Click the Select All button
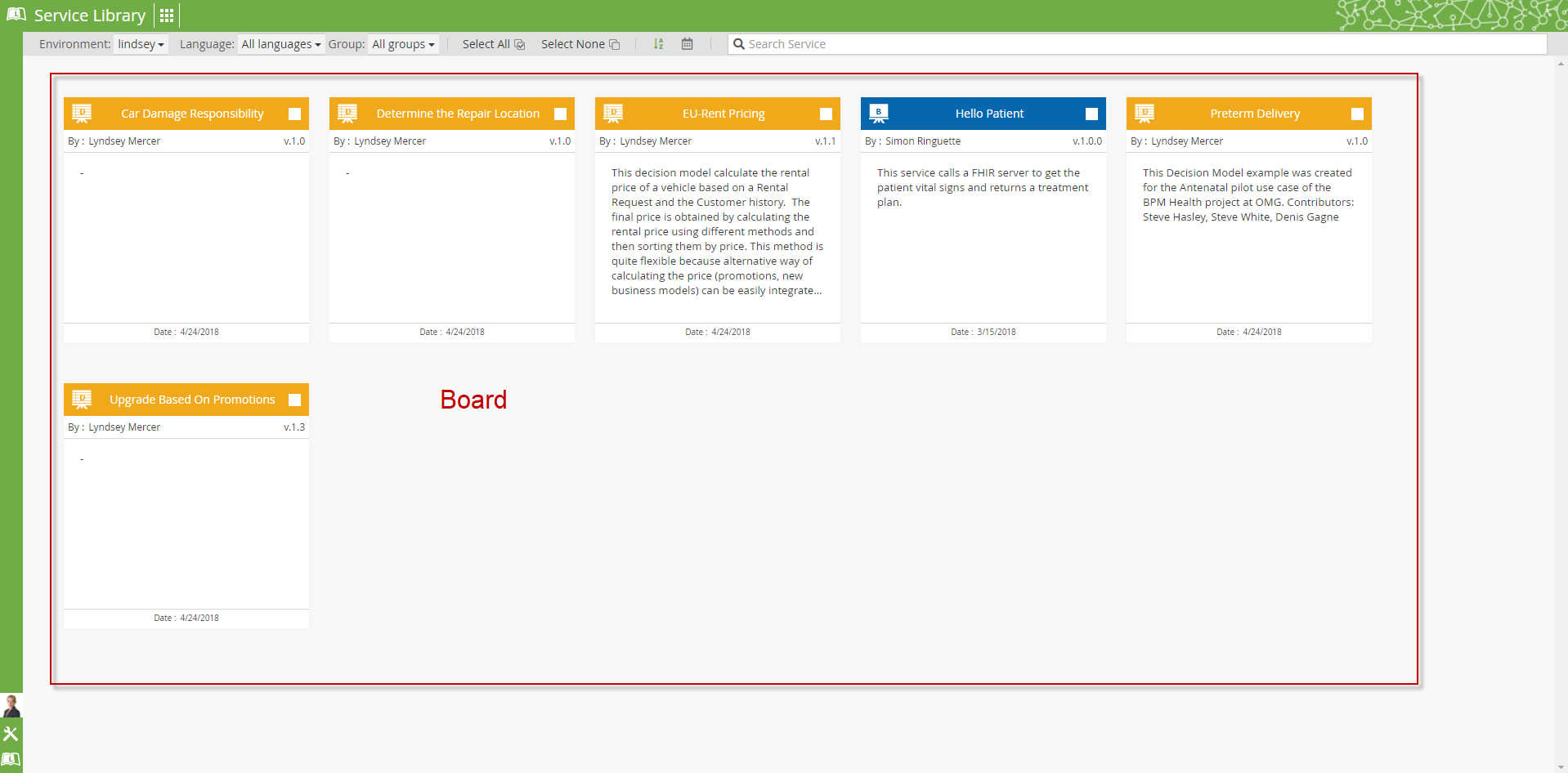 [x=494, y=44]
